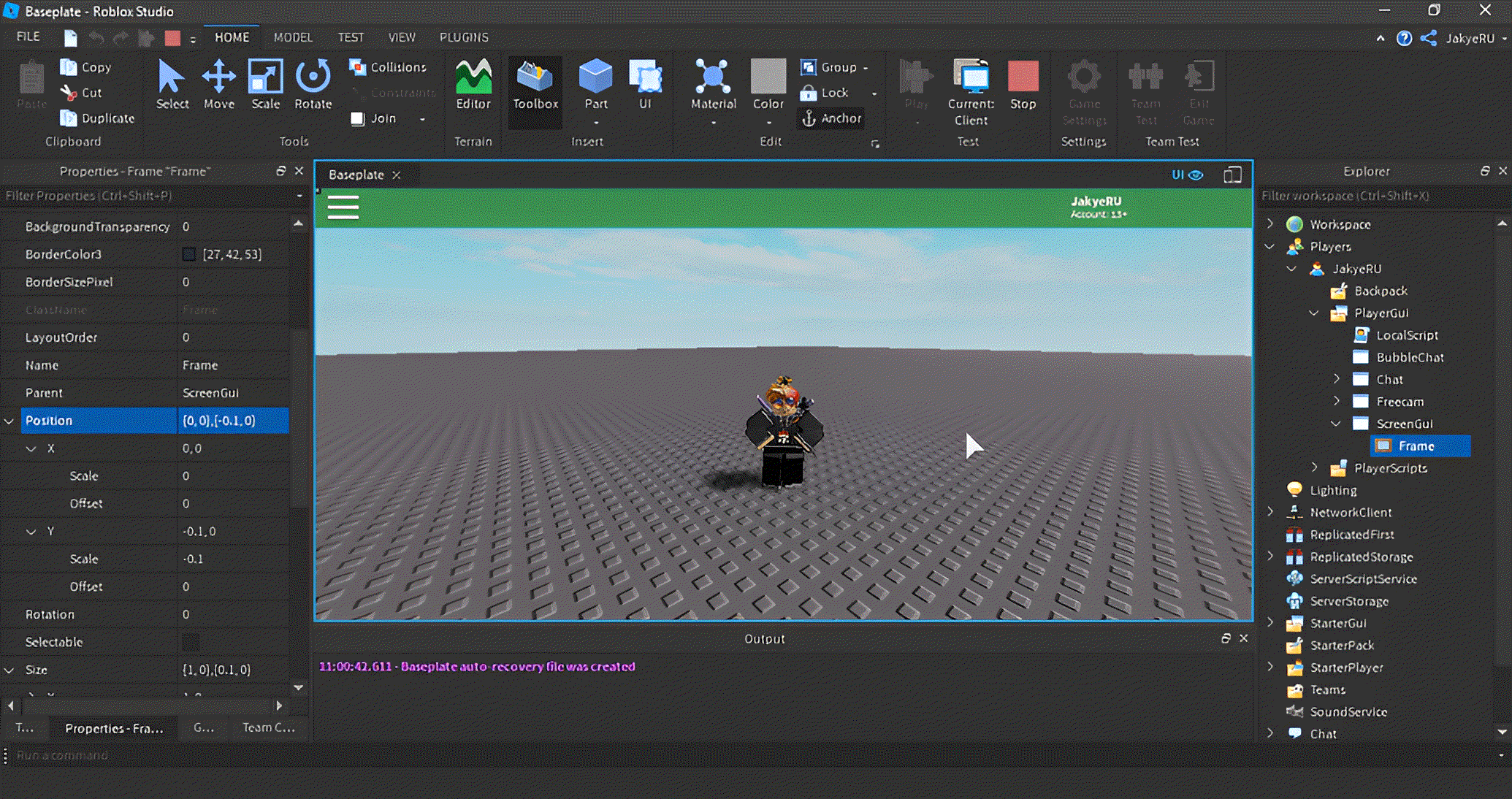The height and width of the screenshot is (799, 1512).
Task: Click the new file icon in quick access
Action: 70,38
